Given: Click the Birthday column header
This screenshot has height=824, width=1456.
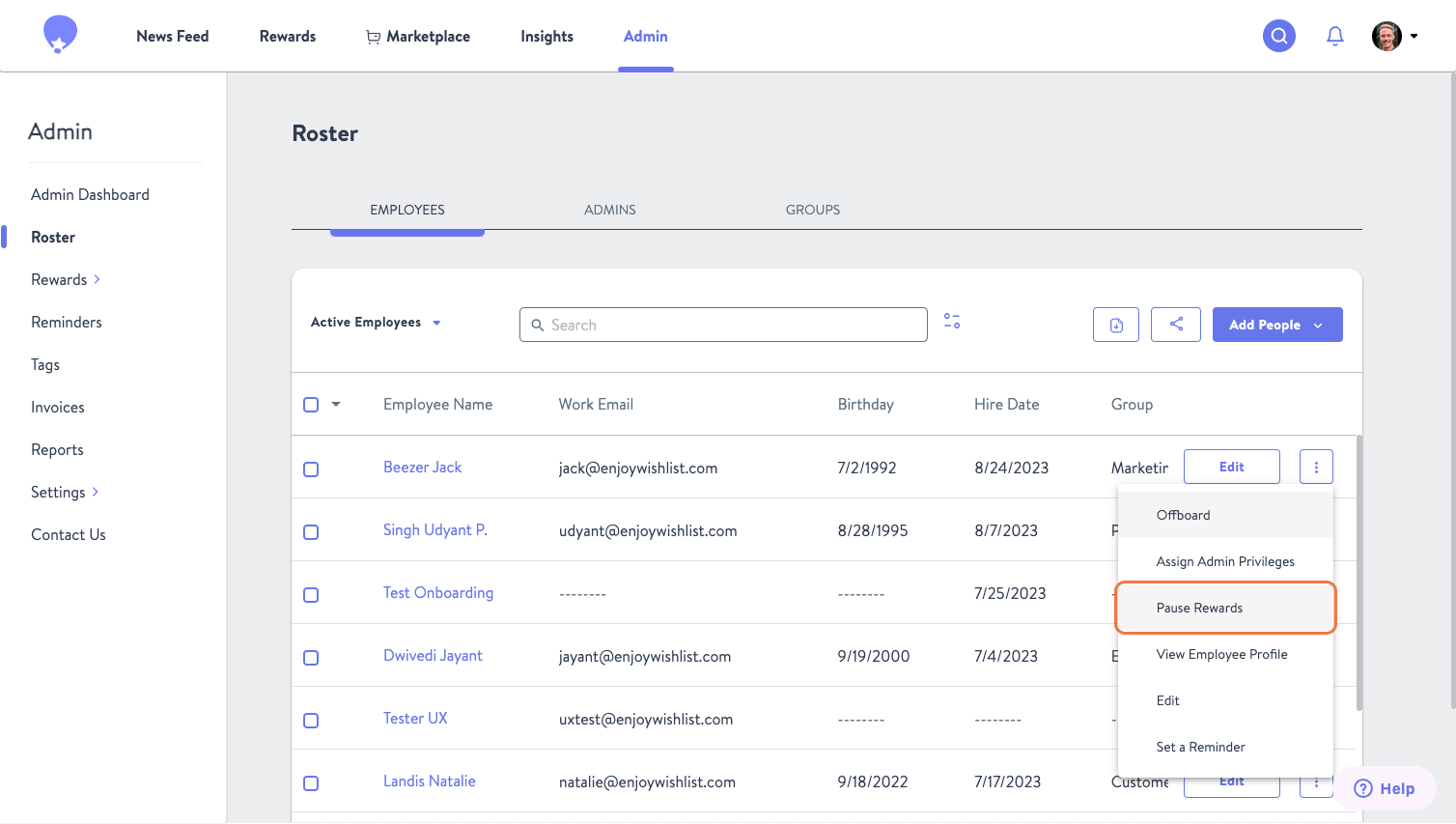Looking at the screenshot, I should 866,405.
